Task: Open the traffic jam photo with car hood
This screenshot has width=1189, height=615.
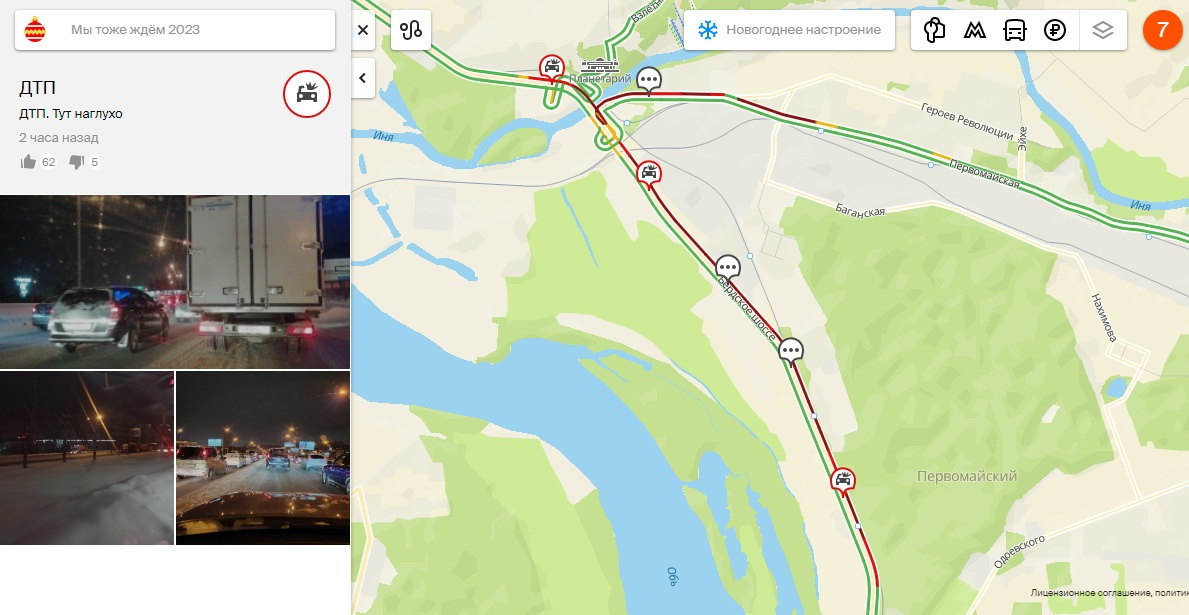Action: (x=263, y=457)
